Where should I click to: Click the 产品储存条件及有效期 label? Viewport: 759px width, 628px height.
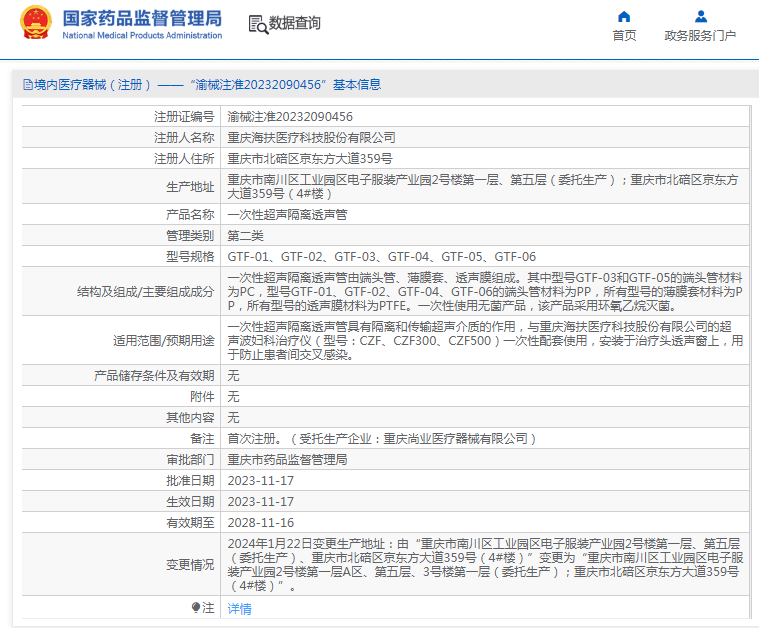tap(154, 375)
